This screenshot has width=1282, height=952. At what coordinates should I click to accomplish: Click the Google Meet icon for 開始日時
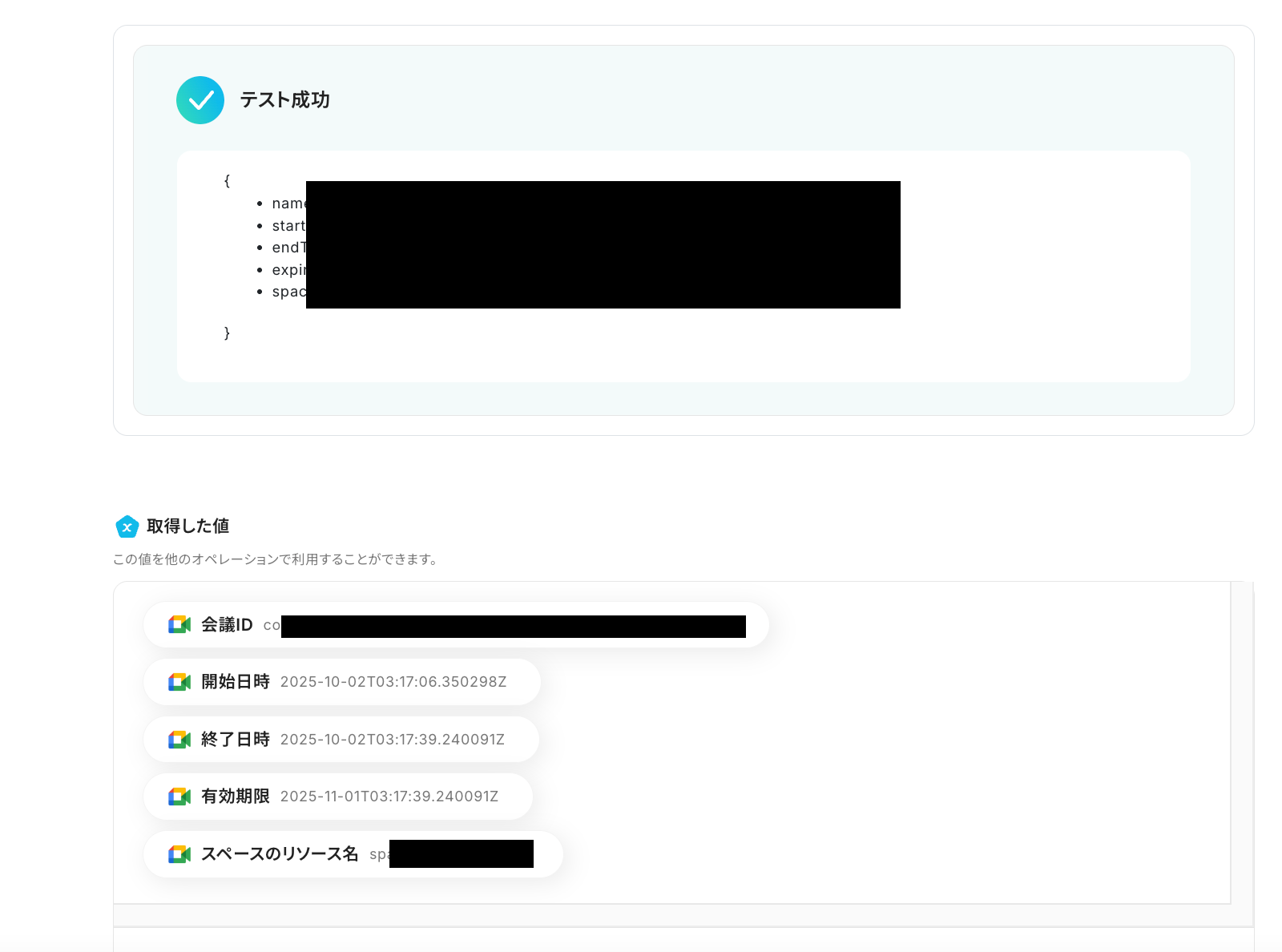point(179,682)
